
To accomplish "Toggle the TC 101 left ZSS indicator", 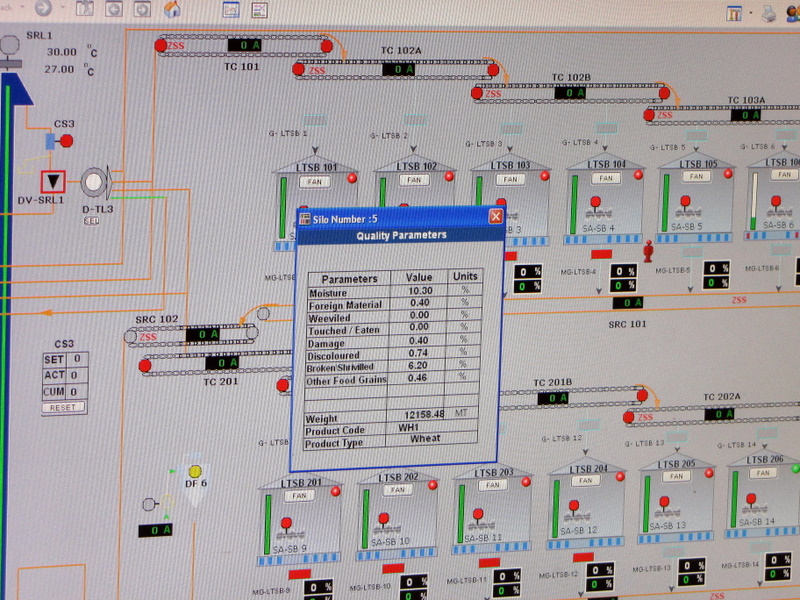I will click(161, 44).
